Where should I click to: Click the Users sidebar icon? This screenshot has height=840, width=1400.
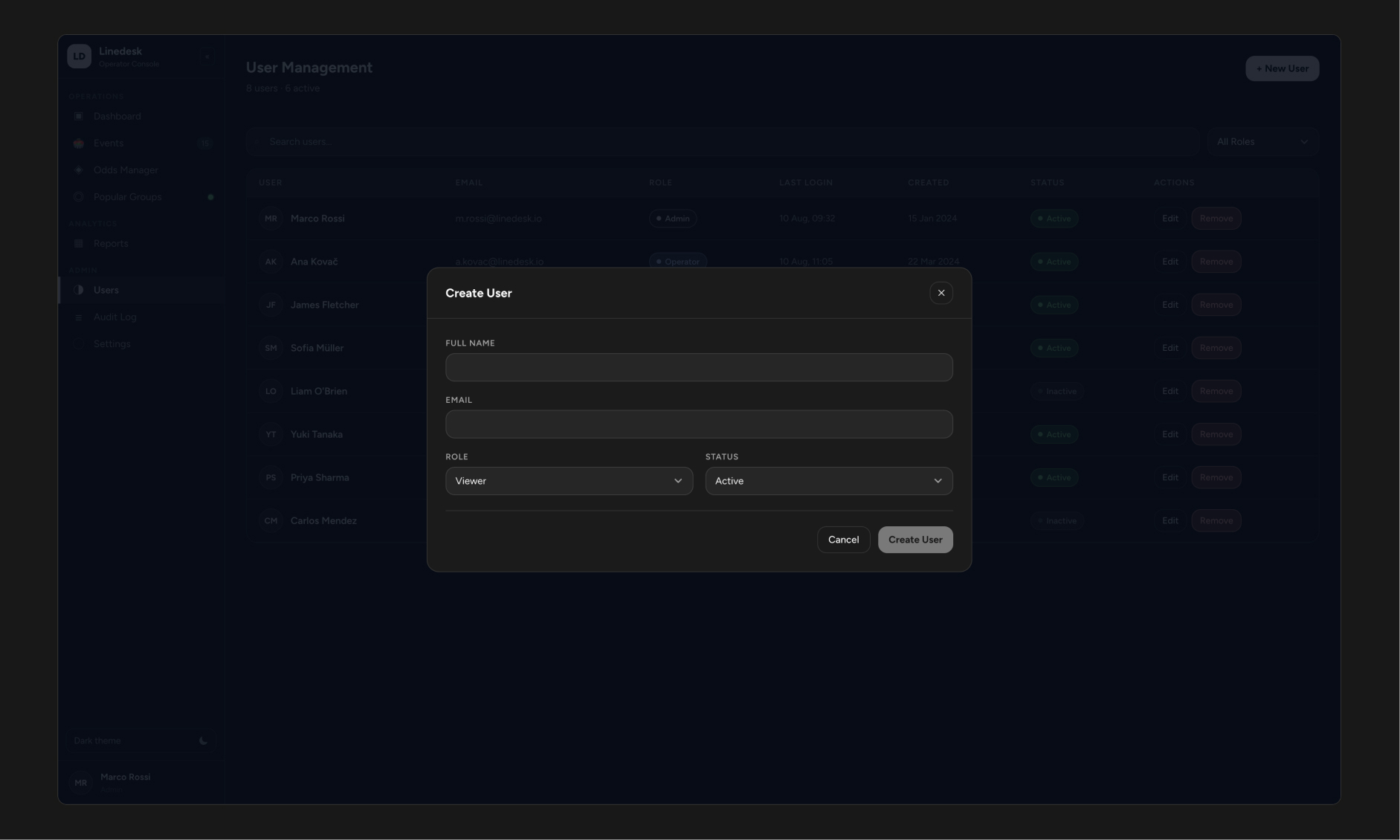79,291
